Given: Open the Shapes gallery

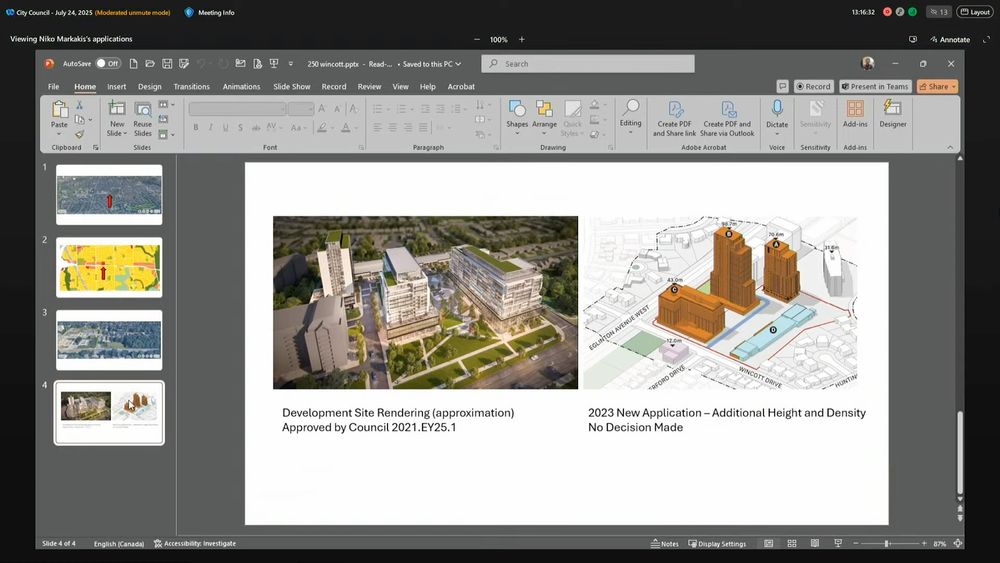Looking at the screenshot, I should click(x=517, y=117).
